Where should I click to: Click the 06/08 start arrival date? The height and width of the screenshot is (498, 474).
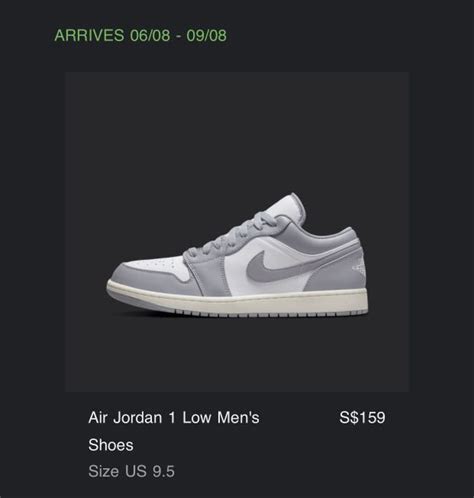[x=150, y=35]
